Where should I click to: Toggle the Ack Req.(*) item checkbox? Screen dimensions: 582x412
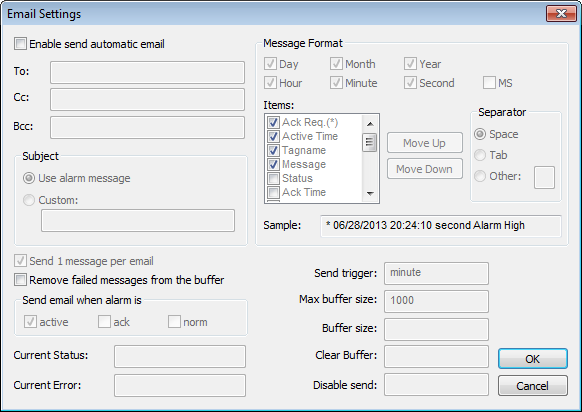274,122
